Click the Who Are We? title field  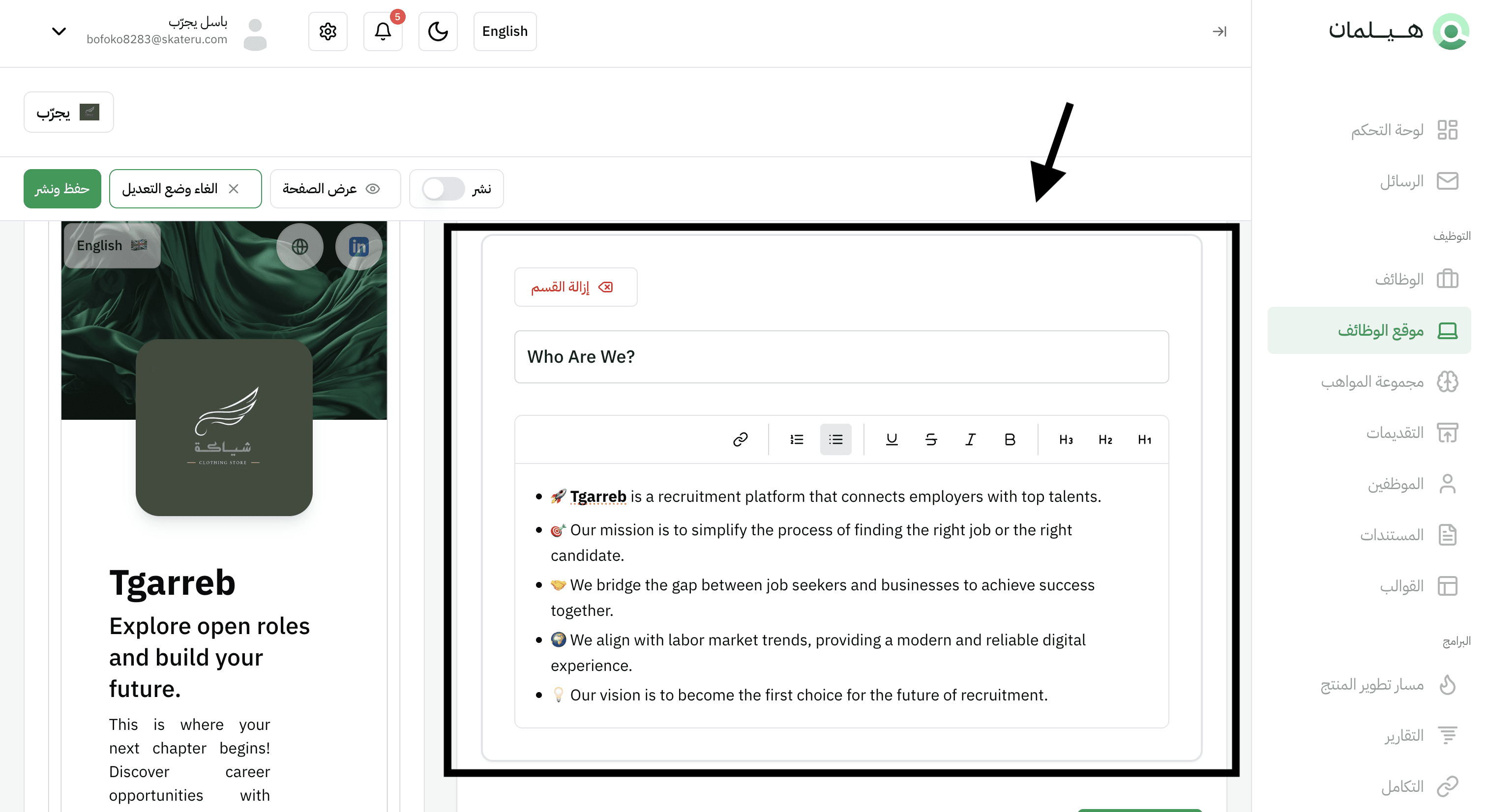841,357
